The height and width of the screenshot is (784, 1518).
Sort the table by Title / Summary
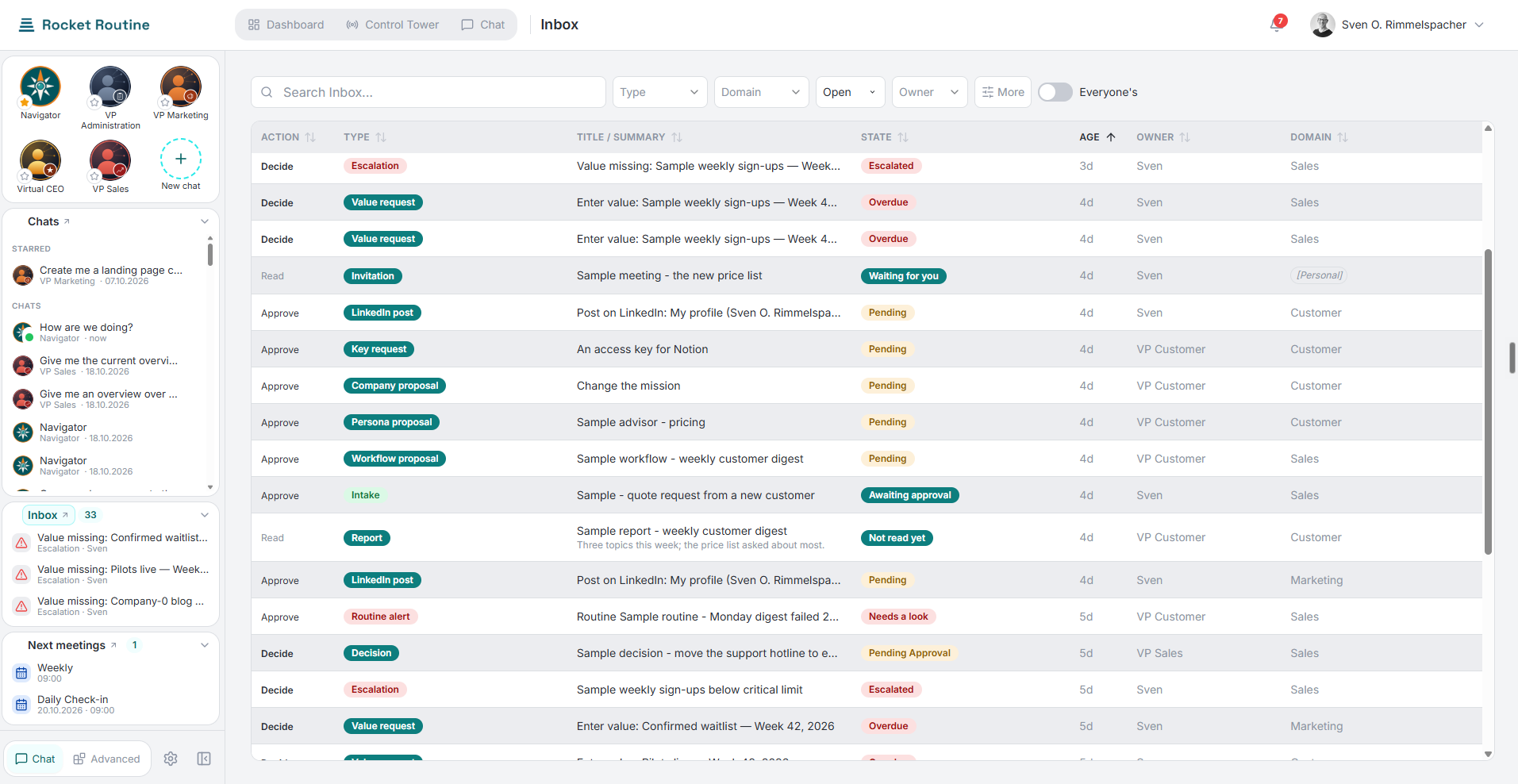point(677,137)
